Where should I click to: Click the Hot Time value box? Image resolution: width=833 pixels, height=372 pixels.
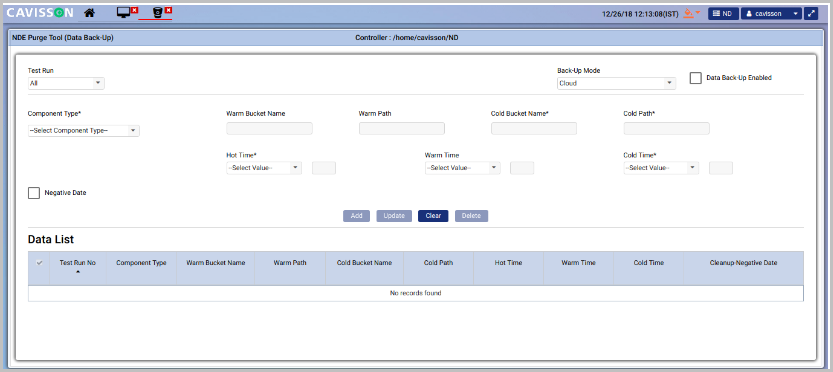pos(324,168)
